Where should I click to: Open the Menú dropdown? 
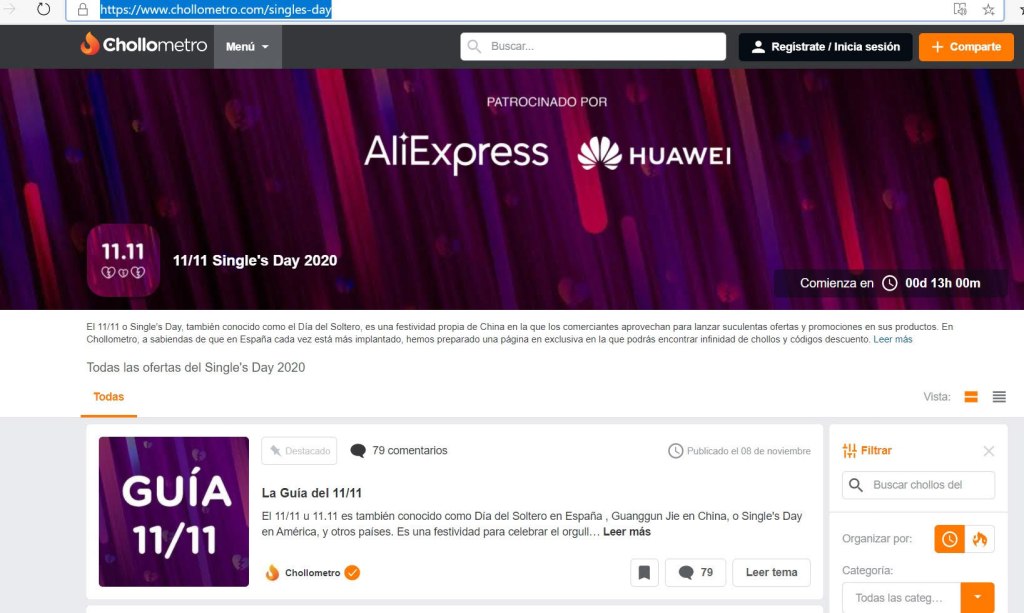(x=247, y=47)
